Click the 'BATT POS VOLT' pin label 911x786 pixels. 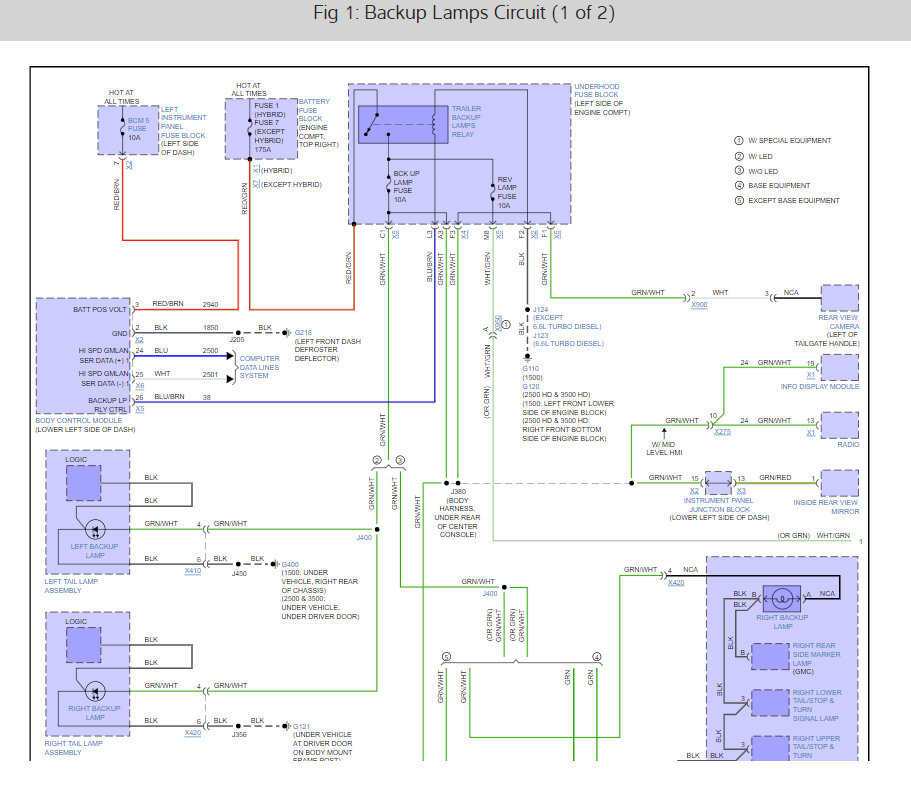pos(99,310)
